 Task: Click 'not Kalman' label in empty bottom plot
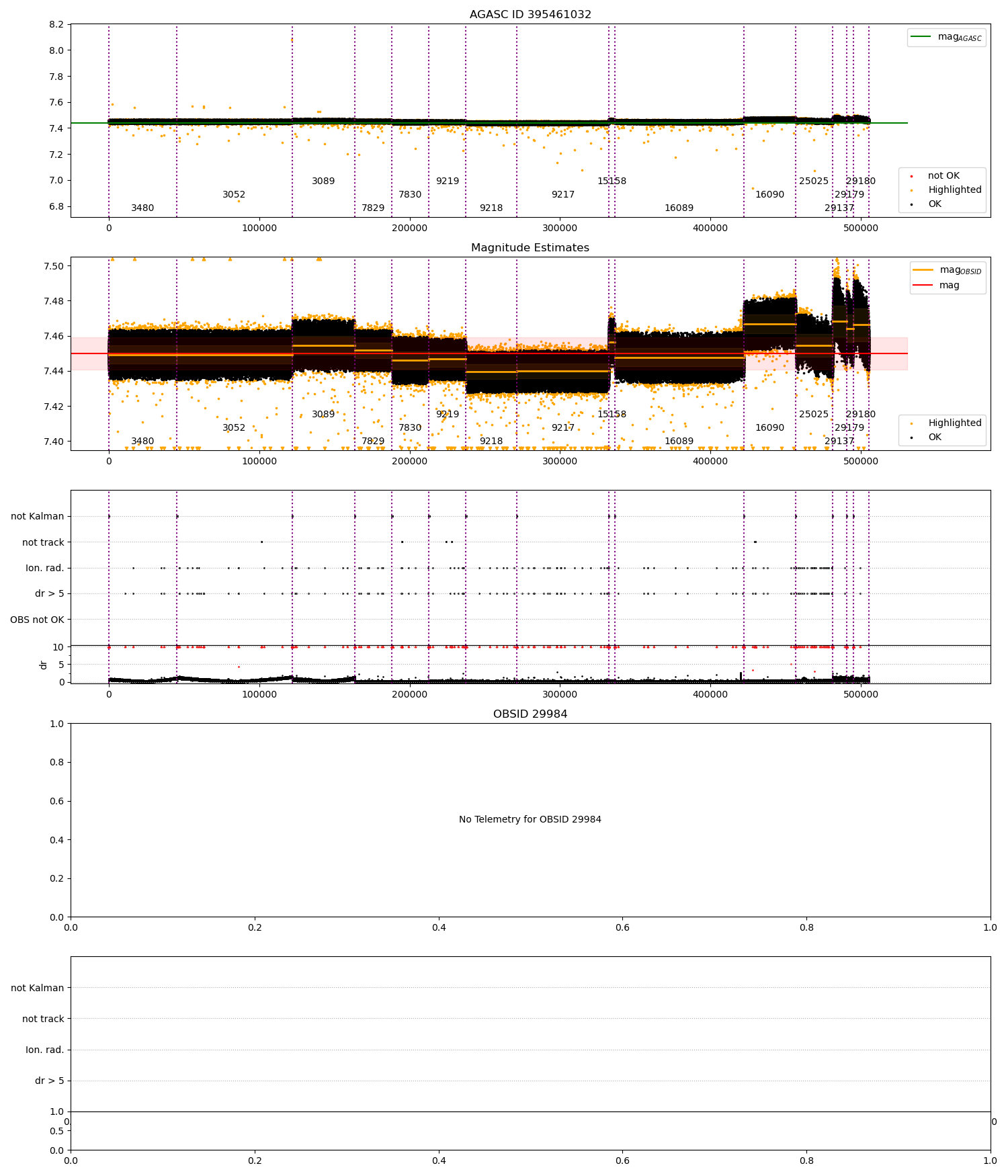(38, 988)
